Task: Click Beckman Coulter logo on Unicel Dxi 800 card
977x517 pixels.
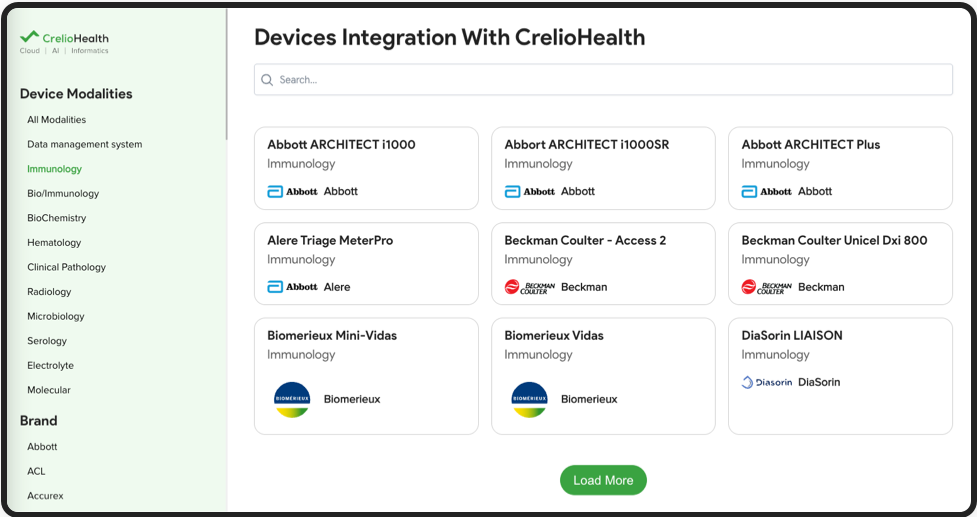Action: pos(766,287)
